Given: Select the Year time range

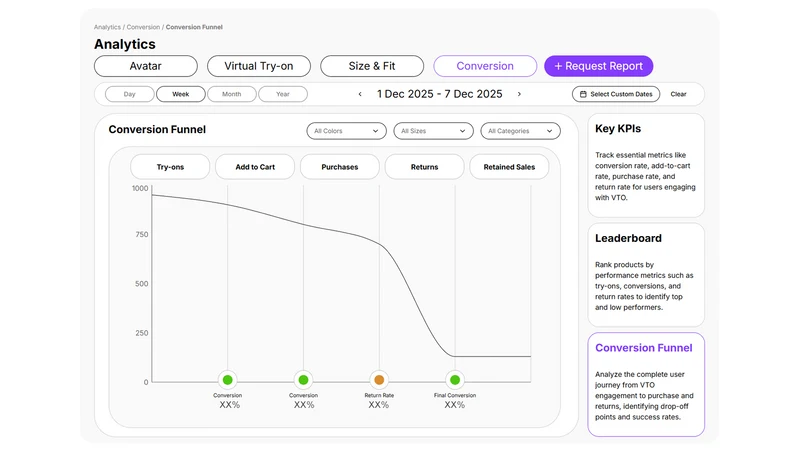Looking at the screenshot, I should pos(283,94).
